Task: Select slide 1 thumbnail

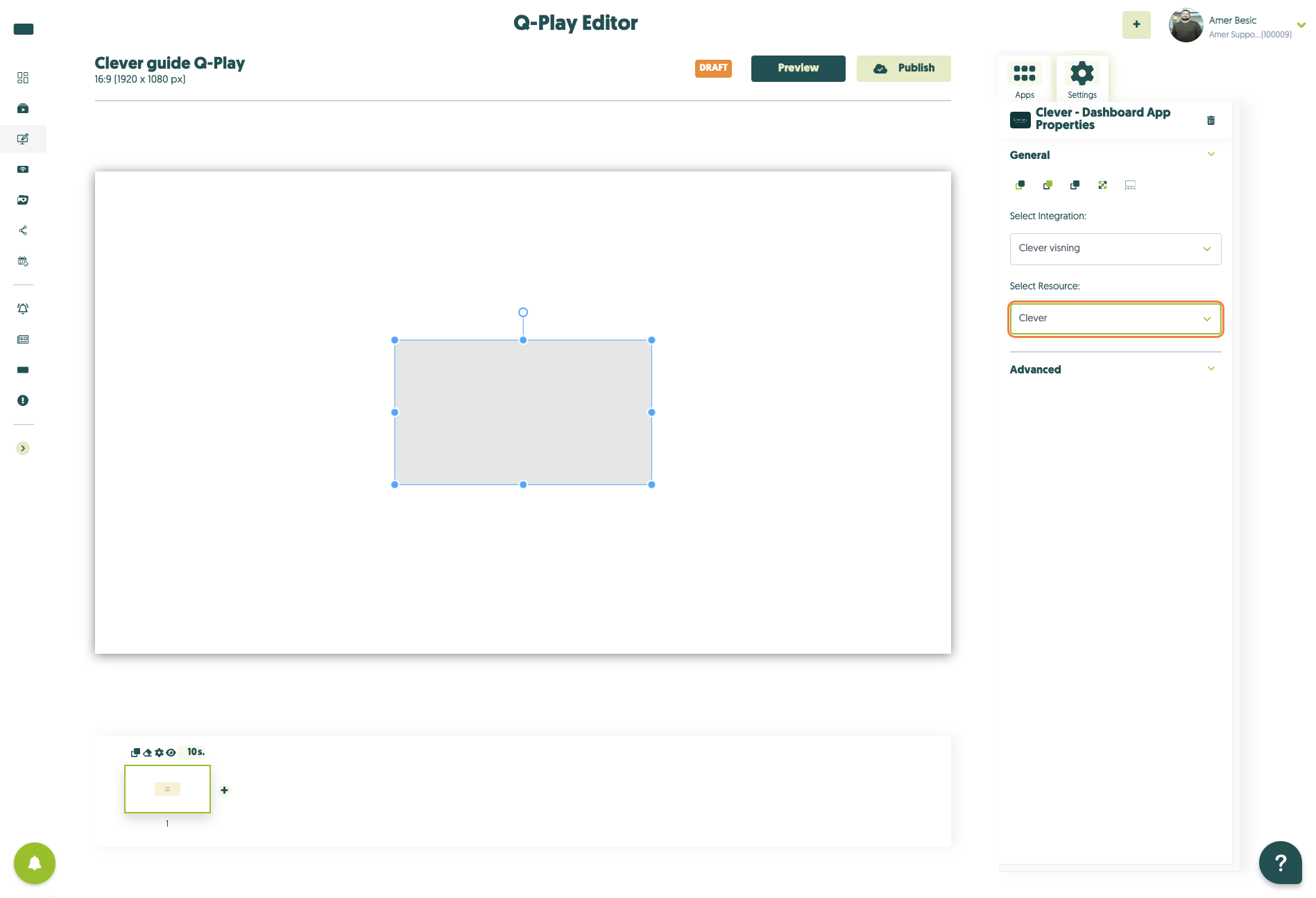Action: click(x=167, y=789)
